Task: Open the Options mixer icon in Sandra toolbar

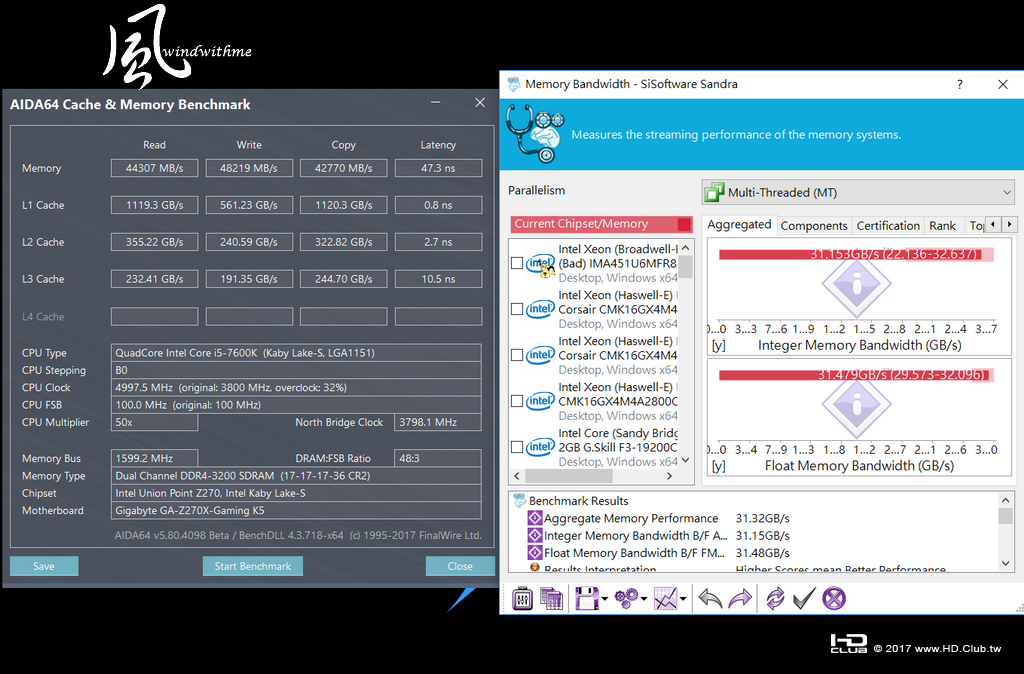Action: 522,598
